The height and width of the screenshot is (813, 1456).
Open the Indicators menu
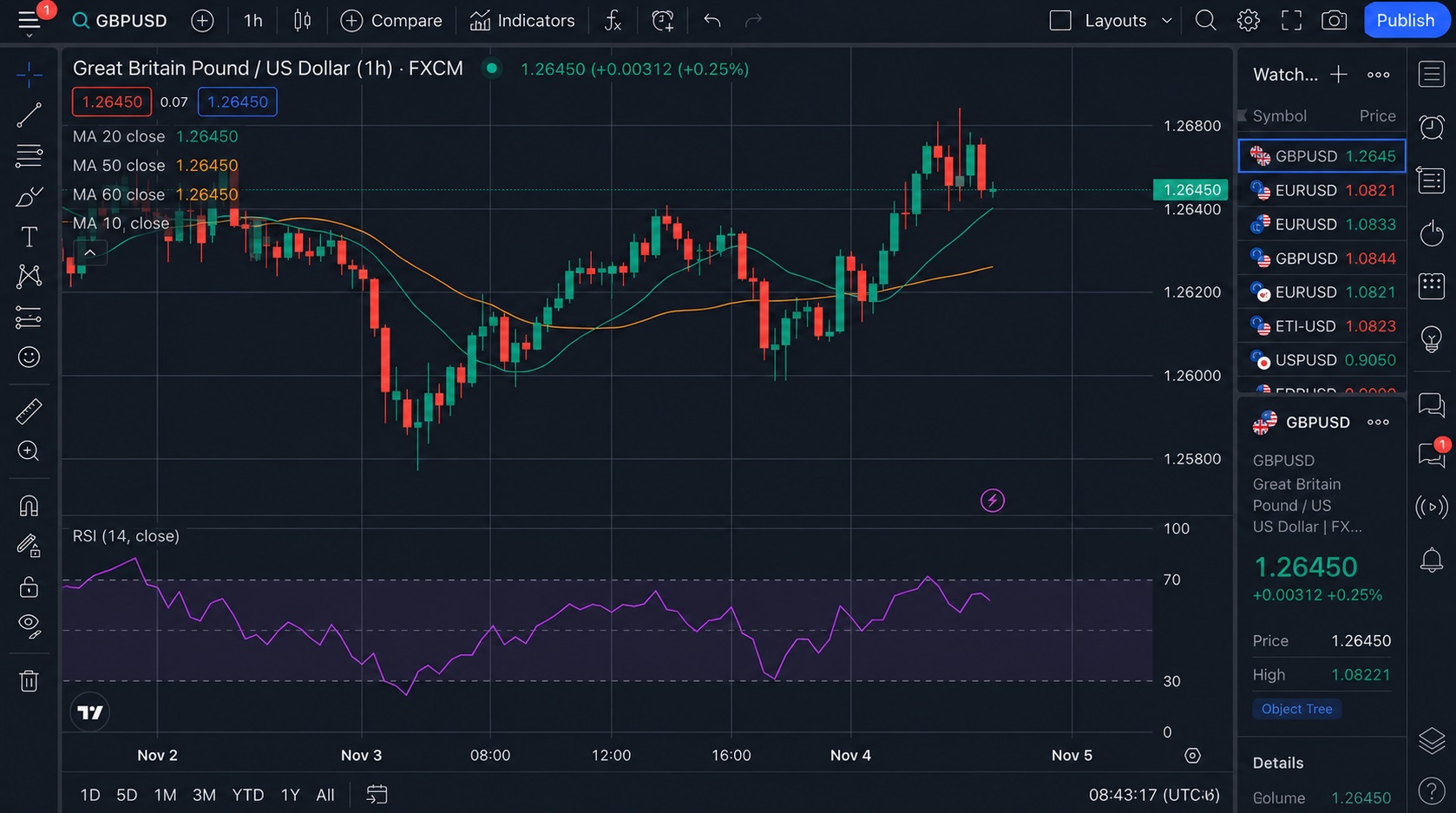522,21
